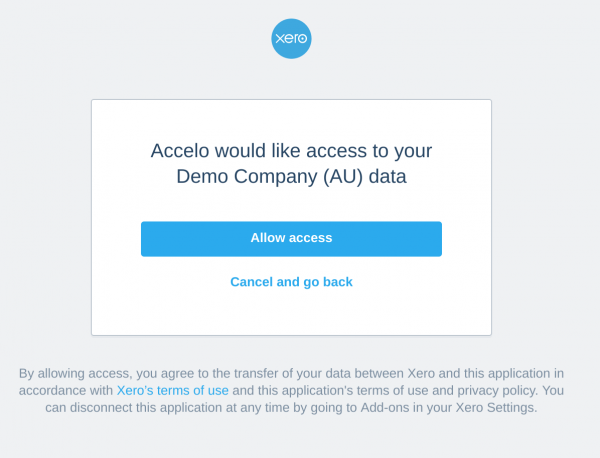Choose Cancel and go back
The height and width of the screenshot is (458, 600).
coord(291,282)
